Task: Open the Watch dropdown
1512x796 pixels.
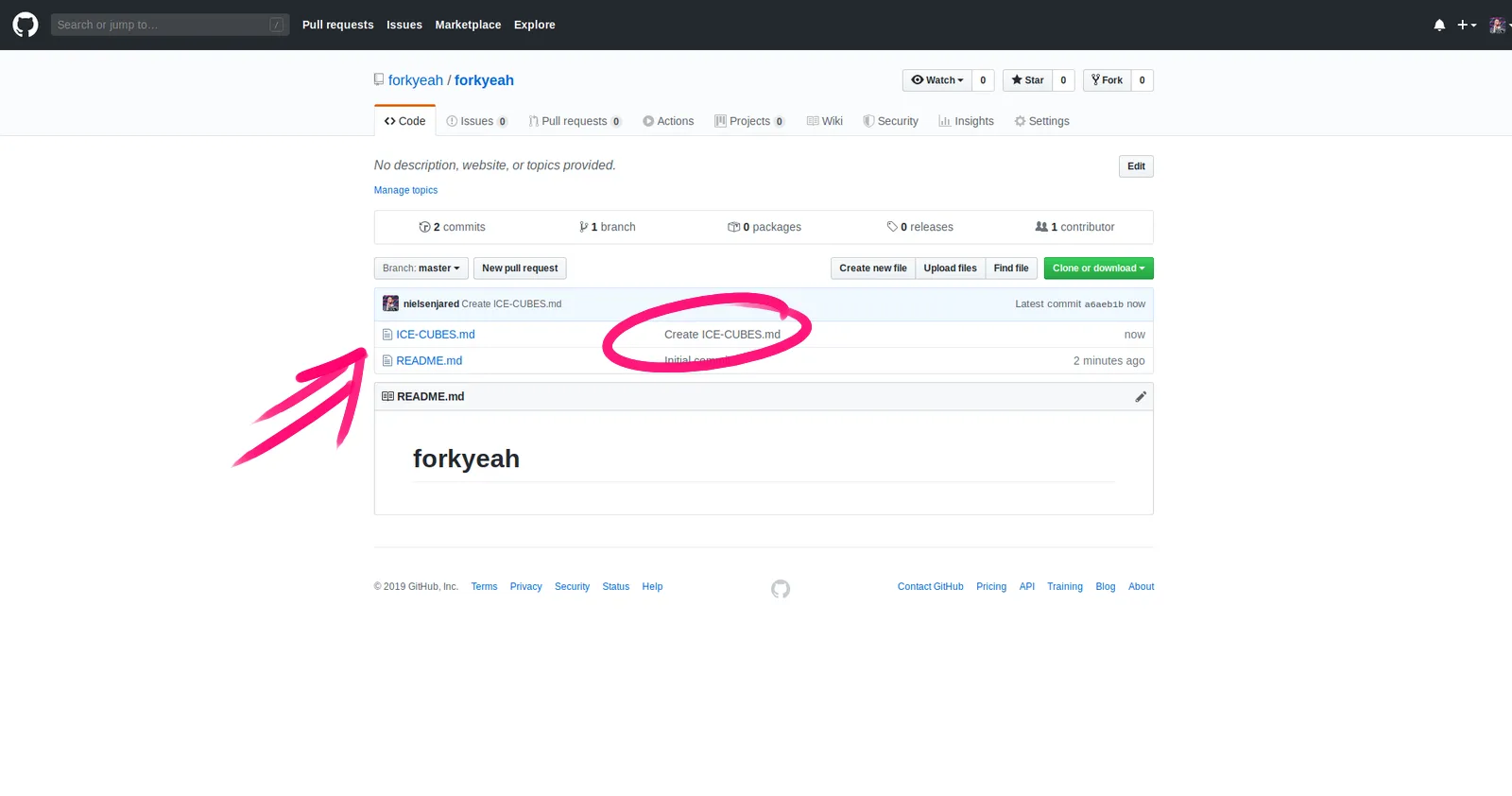Action: tap(936, 80)
